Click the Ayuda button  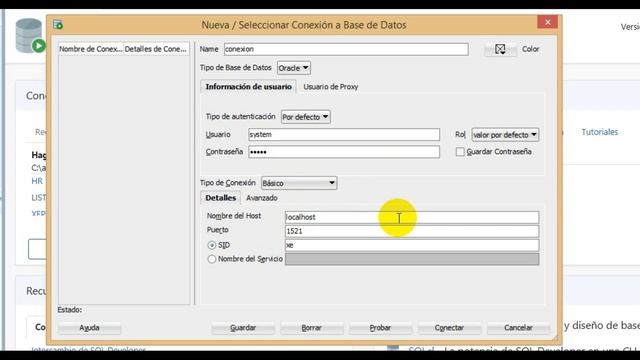(x=89, y=328)
